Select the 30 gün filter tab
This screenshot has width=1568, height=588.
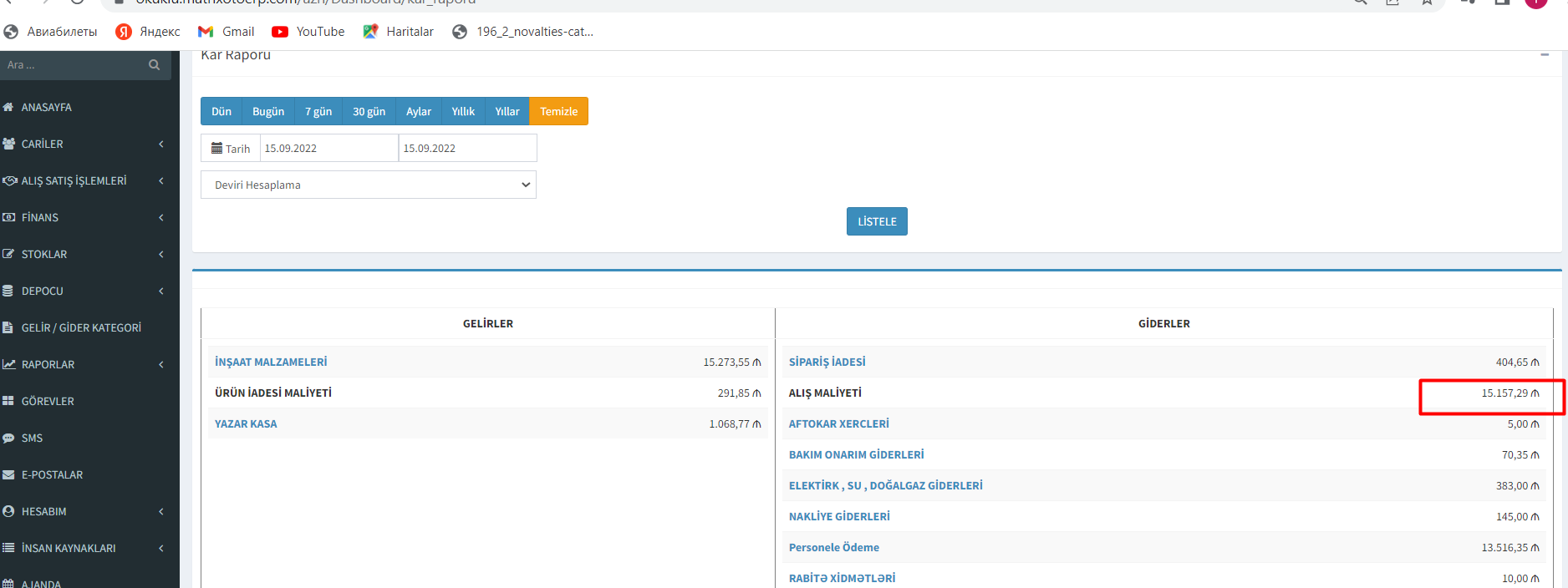(369, 112)
